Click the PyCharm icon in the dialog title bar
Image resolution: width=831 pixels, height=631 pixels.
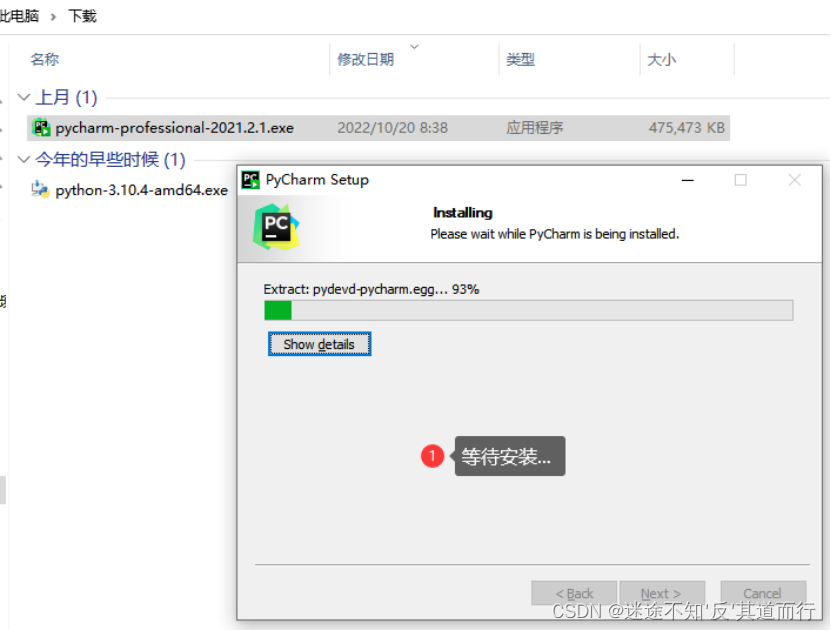(x=249, y=180)
